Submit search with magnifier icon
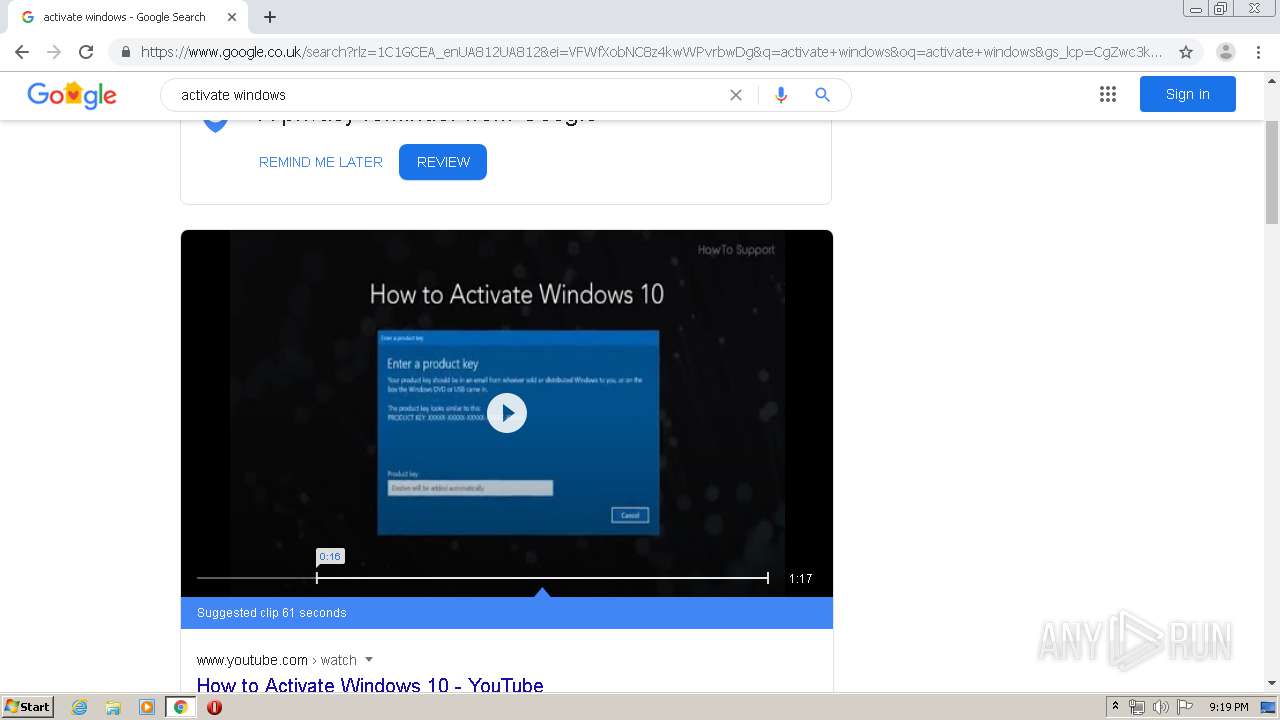Image resolution: width=1280 pixels, height=720 pixels. [x=822, y=95]
